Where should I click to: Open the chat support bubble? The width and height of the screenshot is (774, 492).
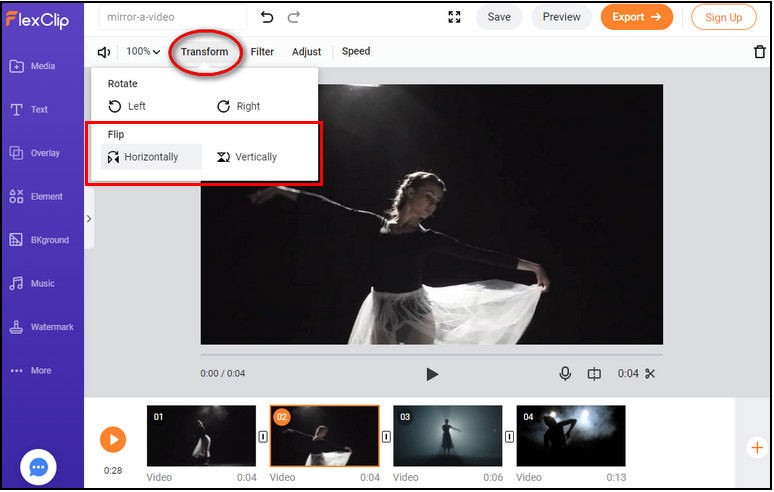coord(38,467)
